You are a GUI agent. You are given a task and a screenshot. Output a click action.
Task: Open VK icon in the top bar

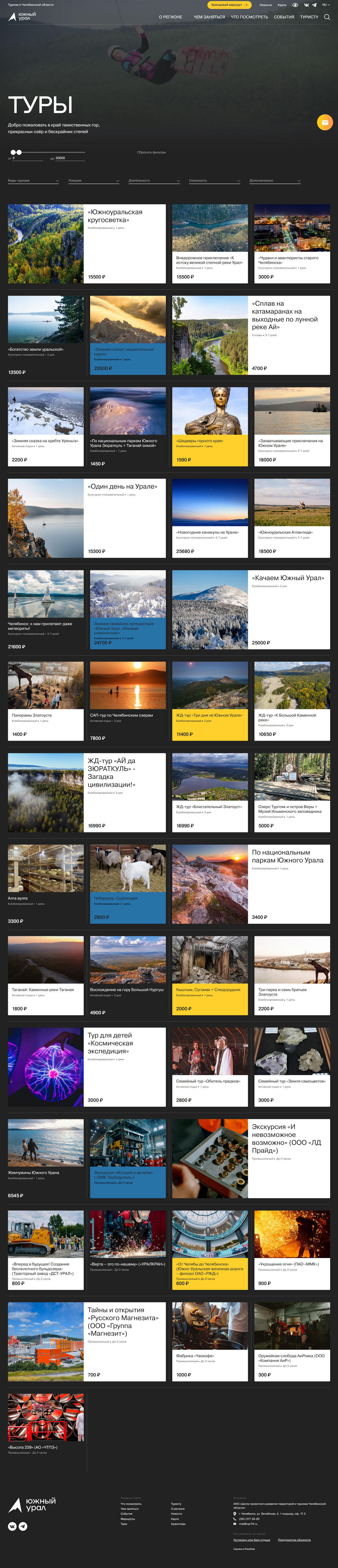click(306, 5)
